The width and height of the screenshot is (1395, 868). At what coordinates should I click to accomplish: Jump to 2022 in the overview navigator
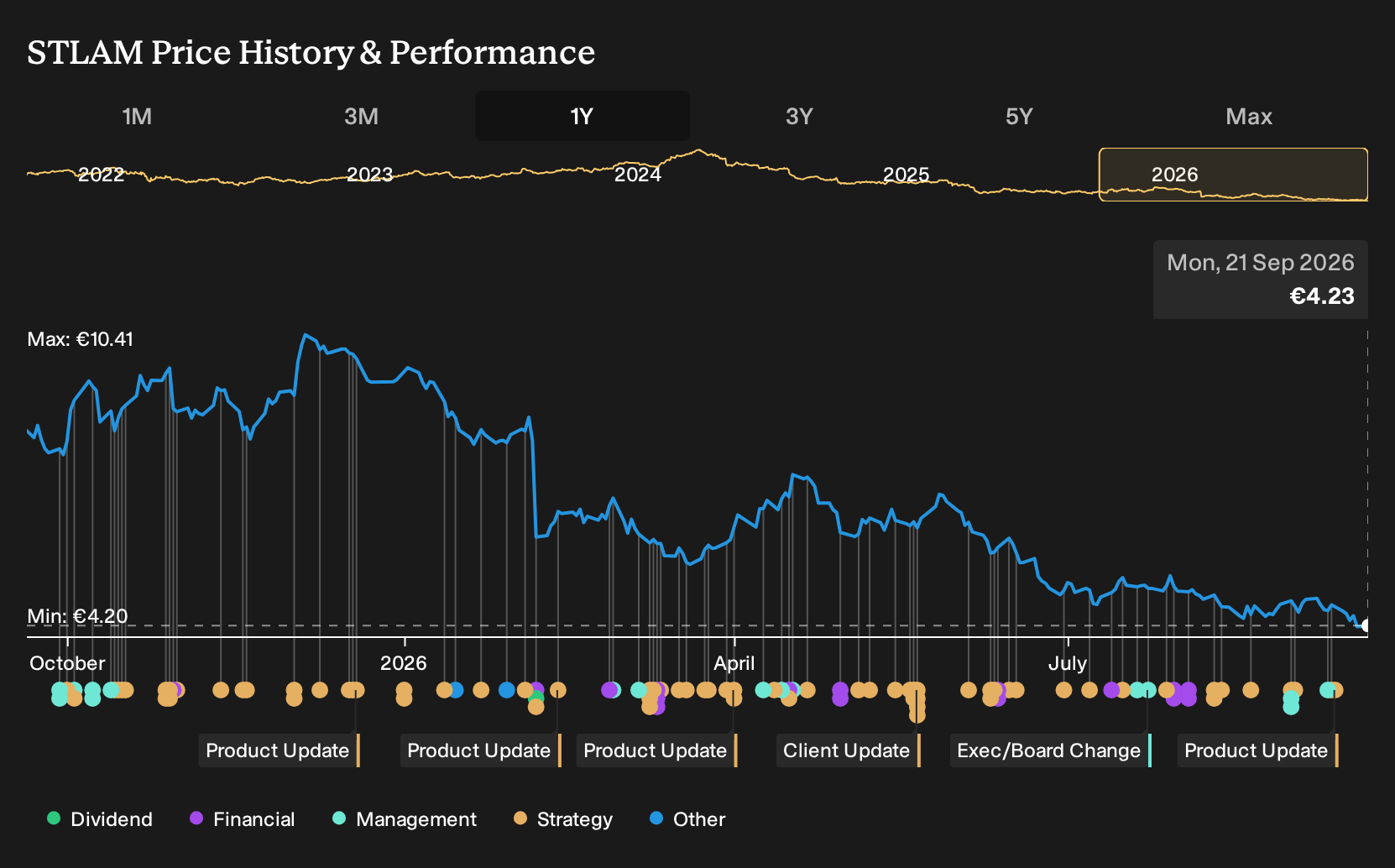click(x=101, y=175)
